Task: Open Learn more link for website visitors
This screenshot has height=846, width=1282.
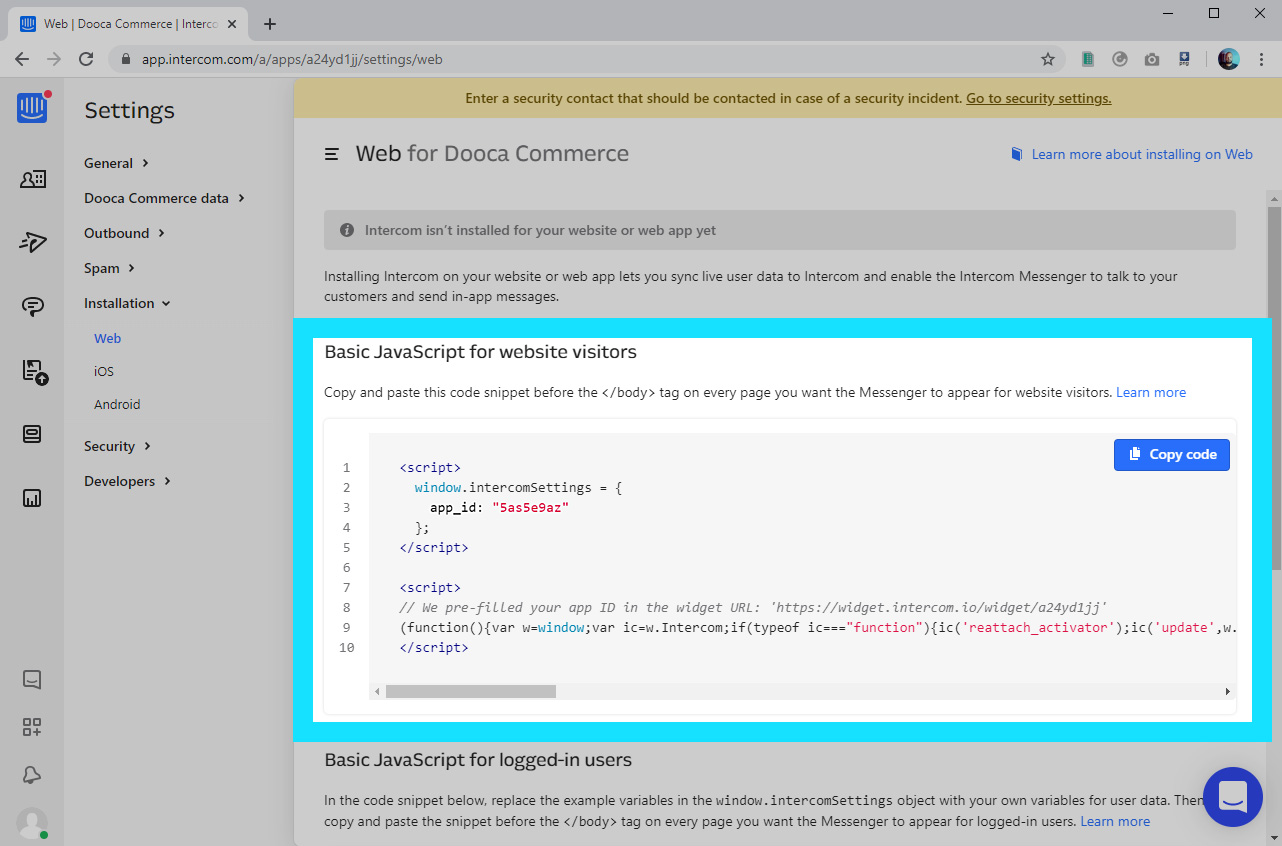Action: pyautogui.click(x=1151, y=392)
